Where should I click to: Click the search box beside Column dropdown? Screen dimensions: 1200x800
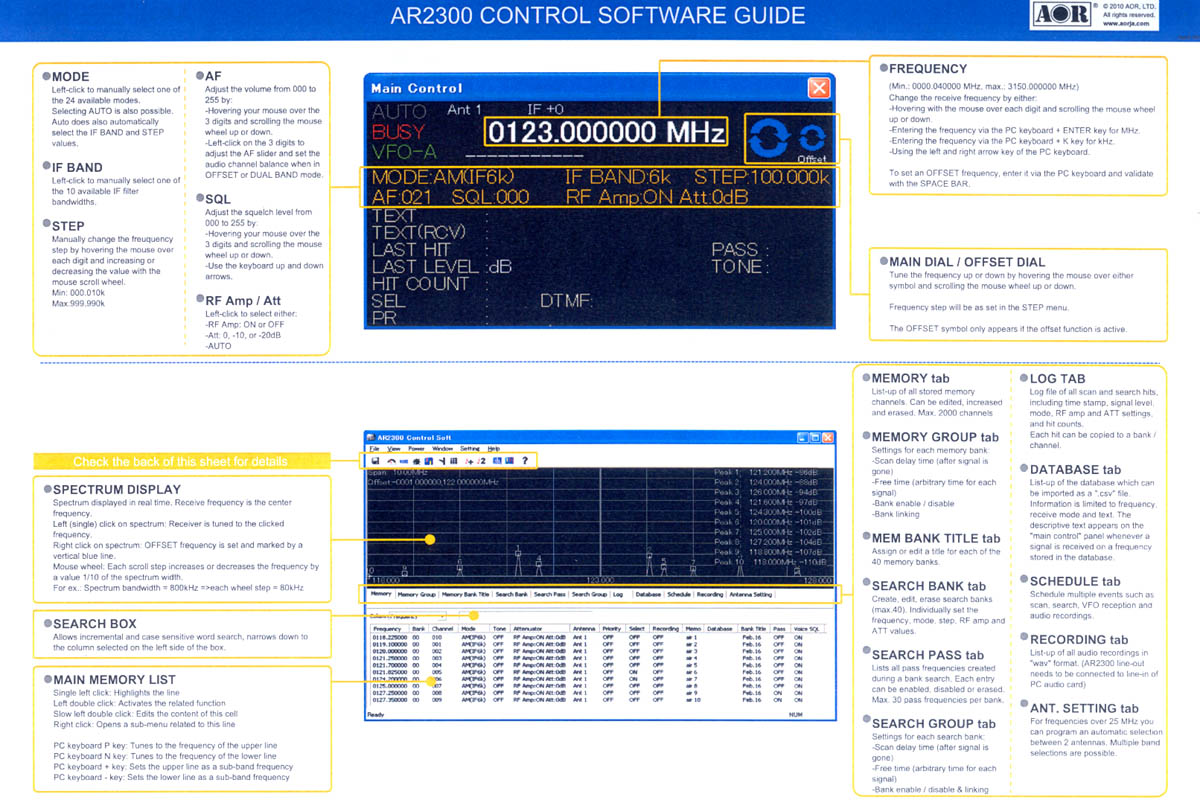(525, 616)
